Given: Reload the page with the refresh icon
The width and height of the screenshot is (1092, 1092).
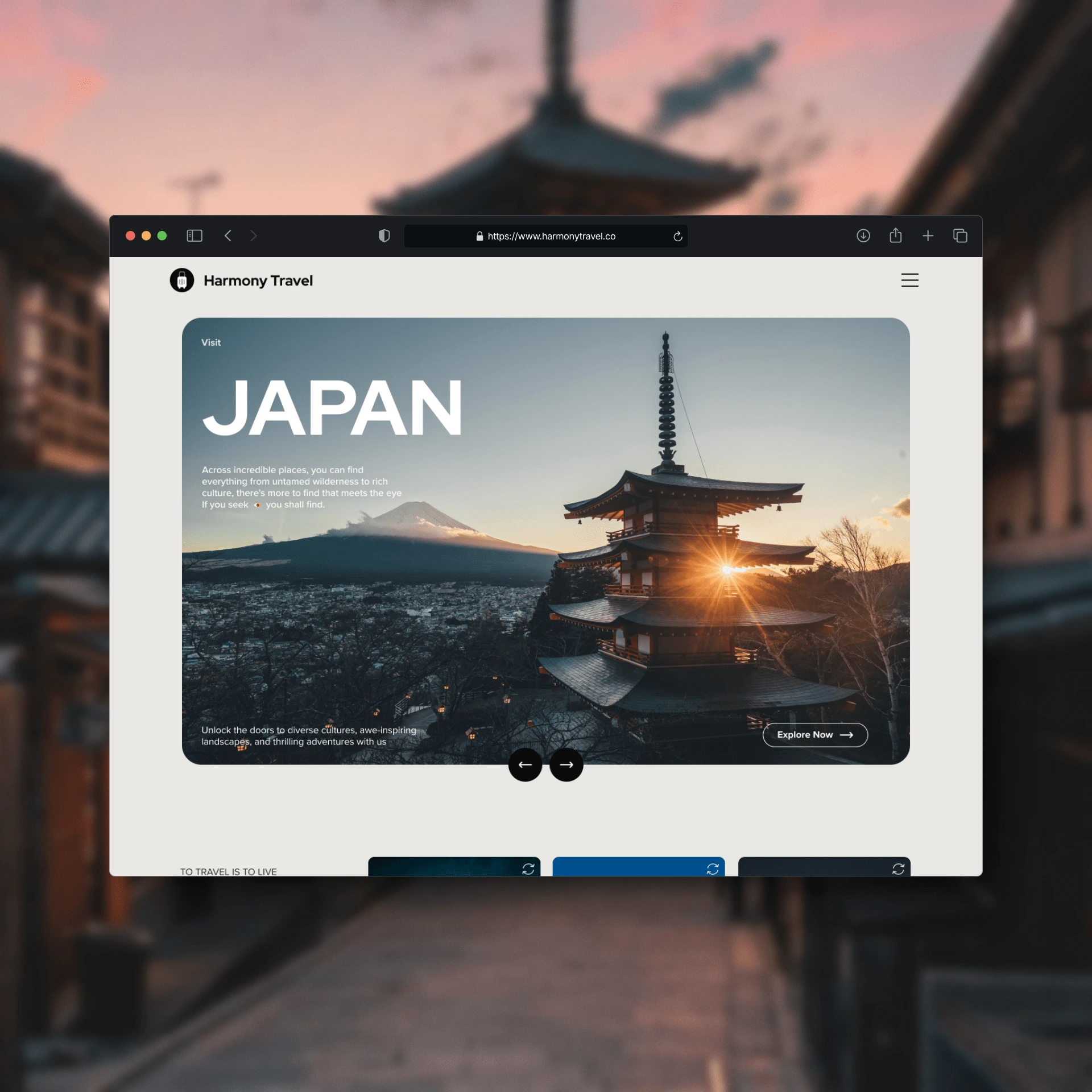Looking at the screenshot, I should (677, 236).
